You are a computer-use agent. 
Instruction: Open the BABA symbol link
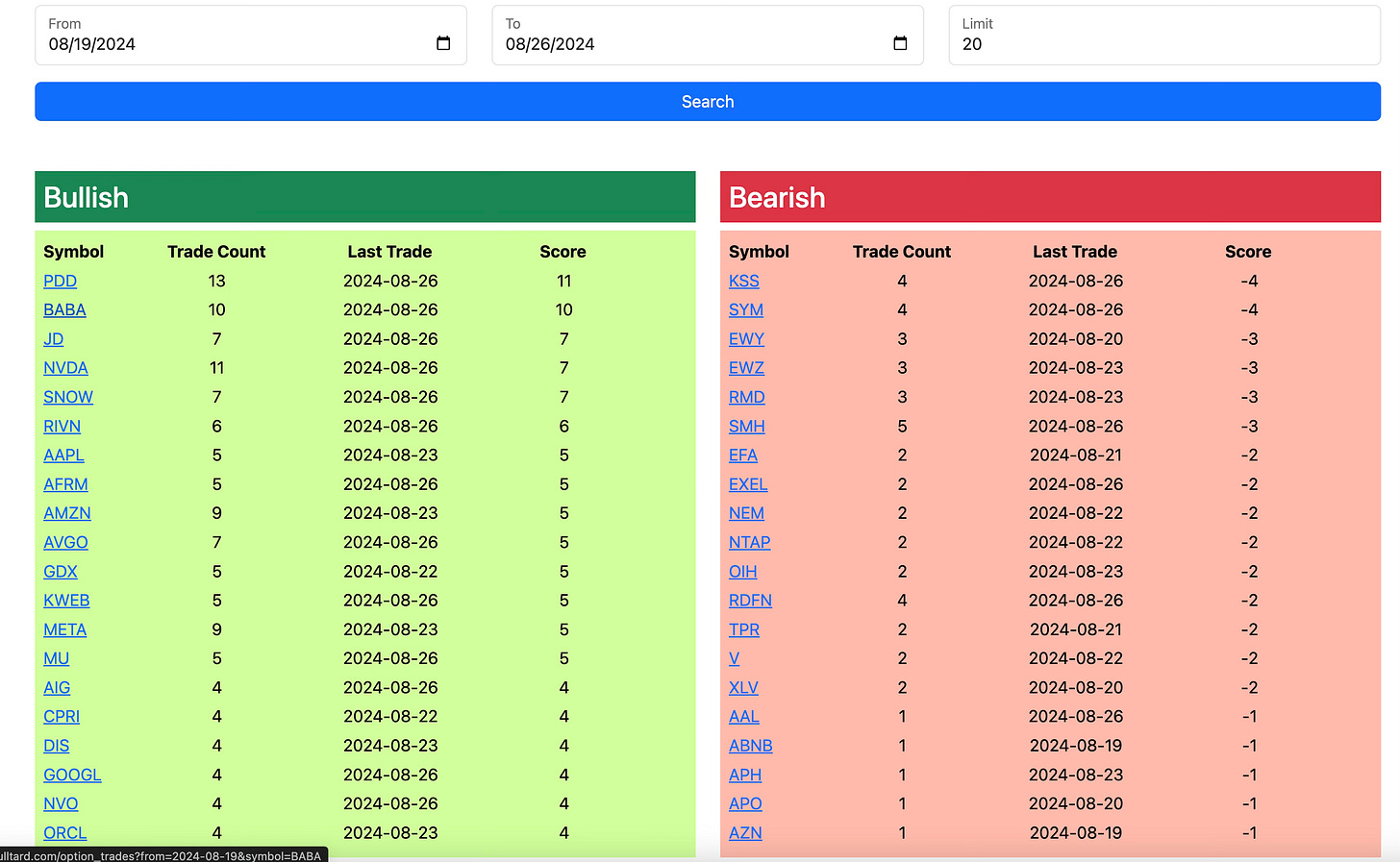click(x=64, y=309)
